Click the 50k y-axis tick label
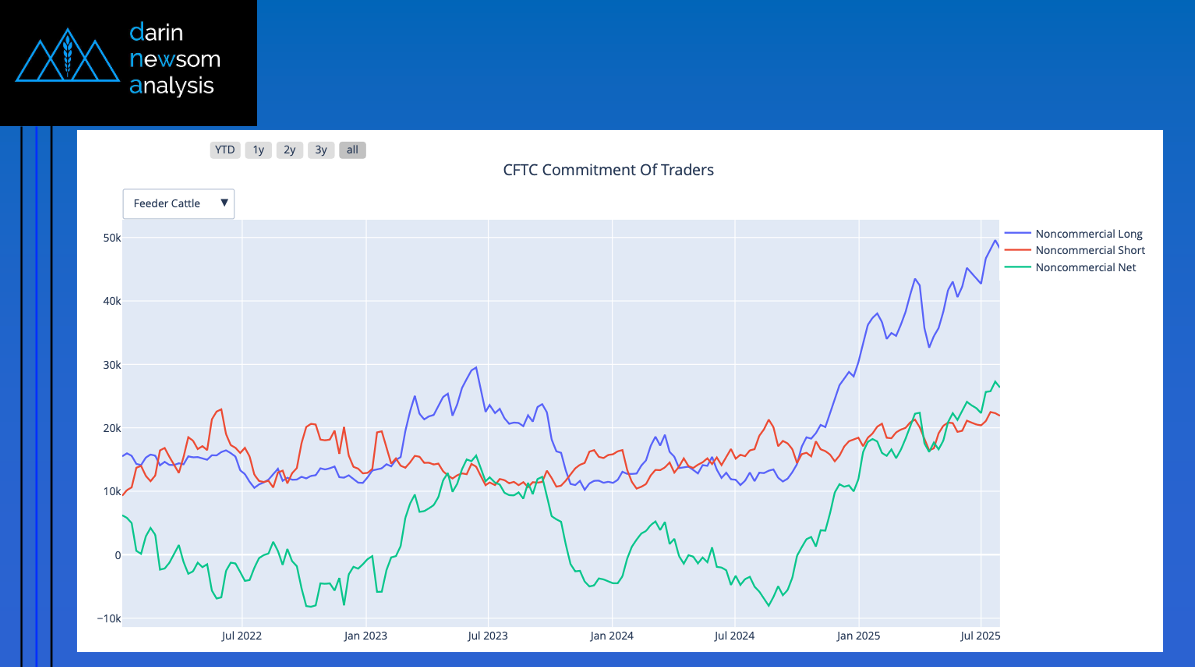The image size is (1195, 667). (x=109, y=238)
